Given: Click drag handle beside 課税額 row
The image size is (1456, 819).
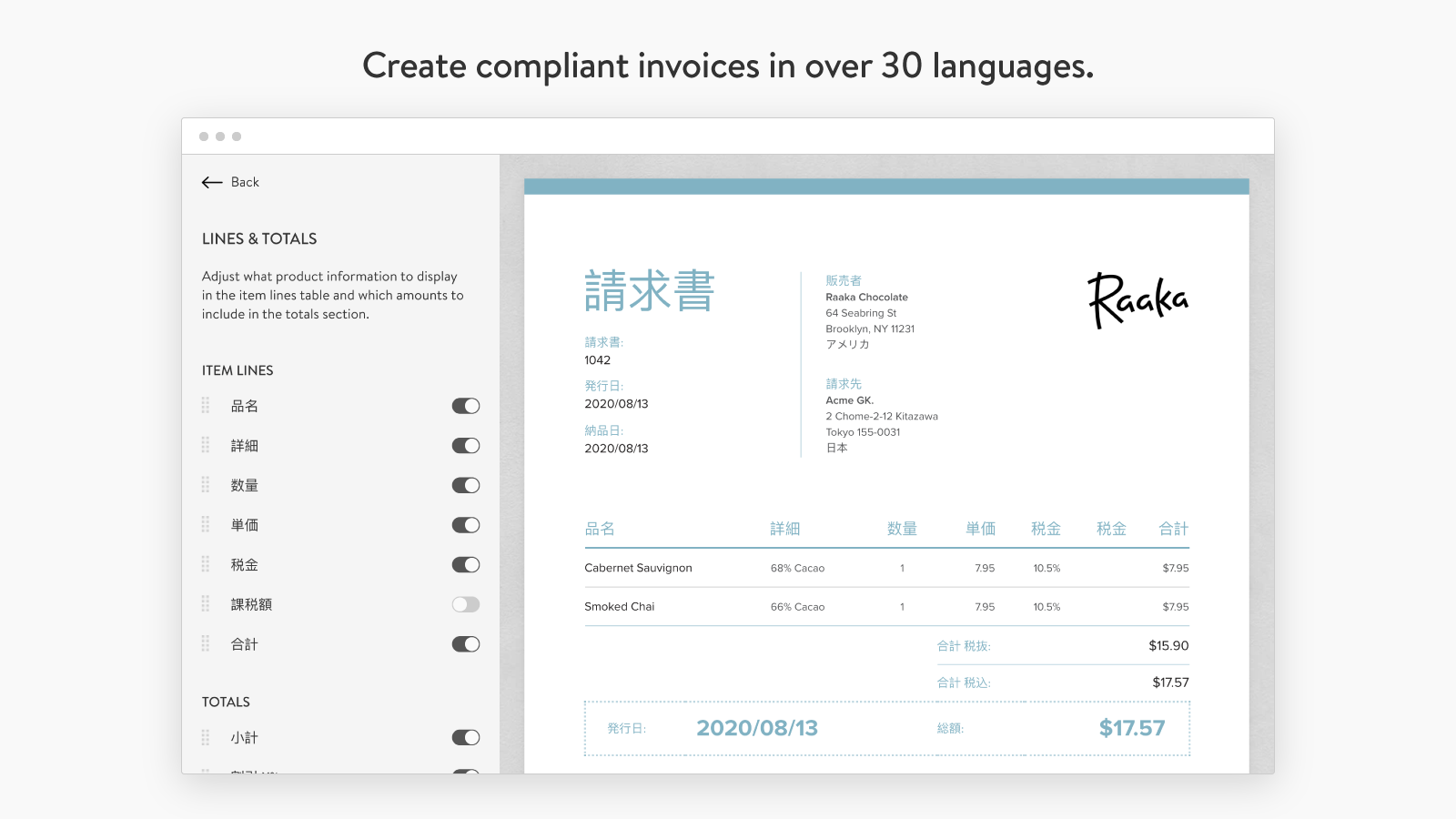Looking at the screenshot, I should (x=206, y=604).
